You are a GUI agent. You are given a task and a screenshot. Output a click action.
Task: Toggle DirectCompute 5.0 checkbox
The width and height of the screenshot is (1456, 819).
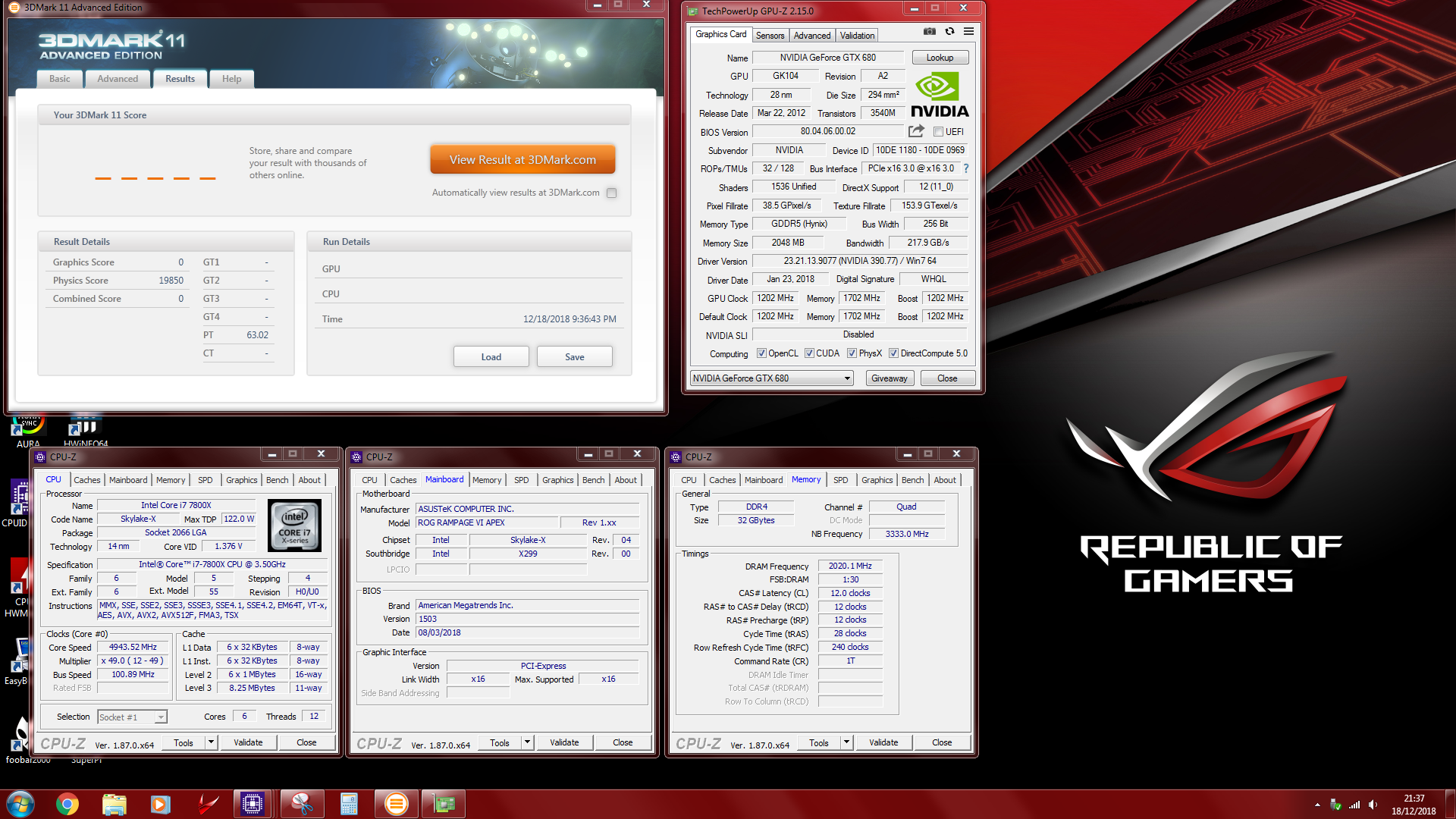893,353
